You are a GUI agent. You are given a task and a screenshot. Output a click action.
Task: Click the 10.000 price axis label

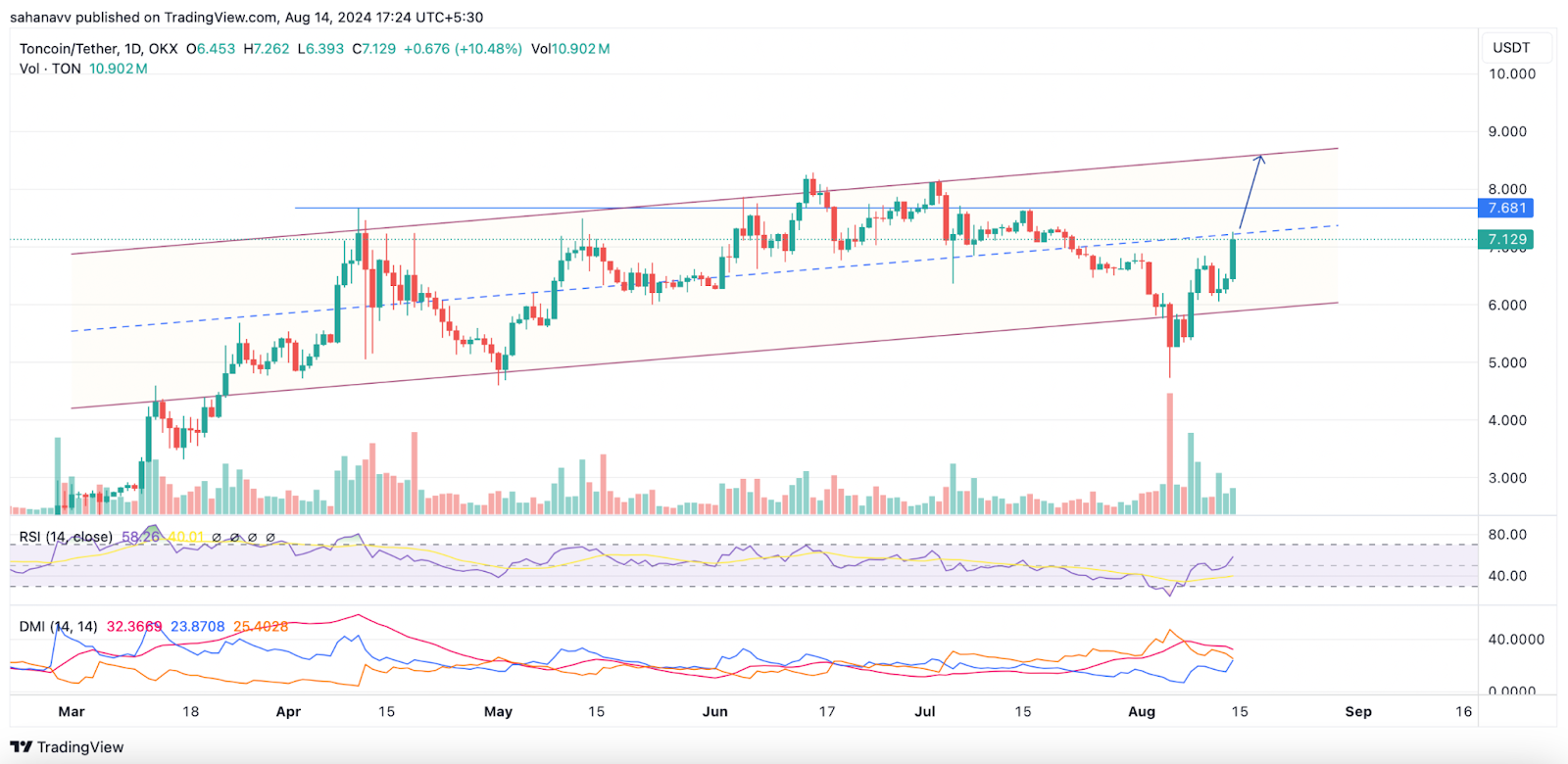click(x=1512, y=73)
